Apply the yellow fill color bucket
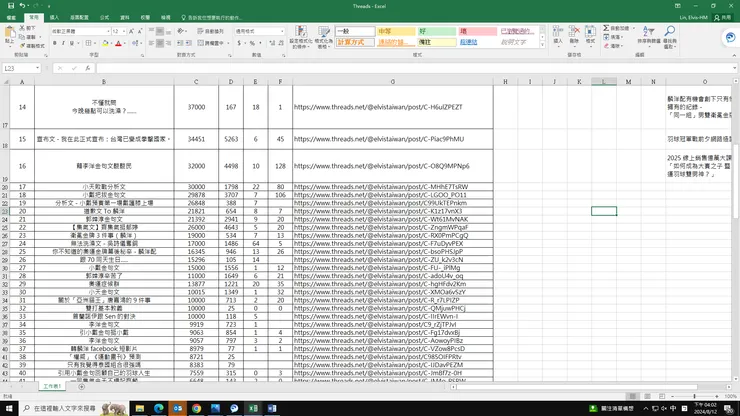This screenshot has height=416, width=740. click(x=105, y=43)
